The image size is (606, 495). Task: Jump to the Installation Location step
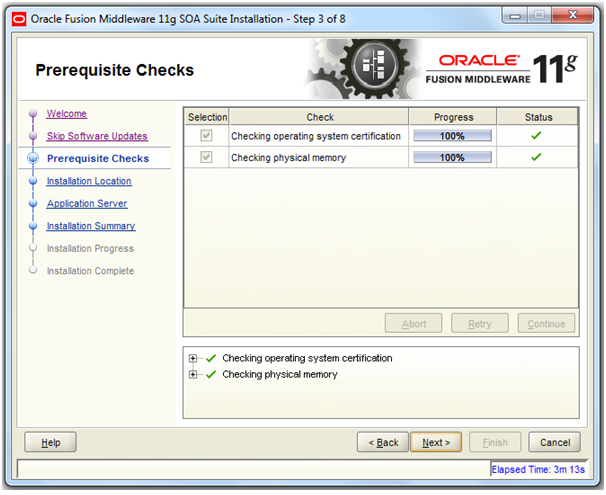point(89,181)
